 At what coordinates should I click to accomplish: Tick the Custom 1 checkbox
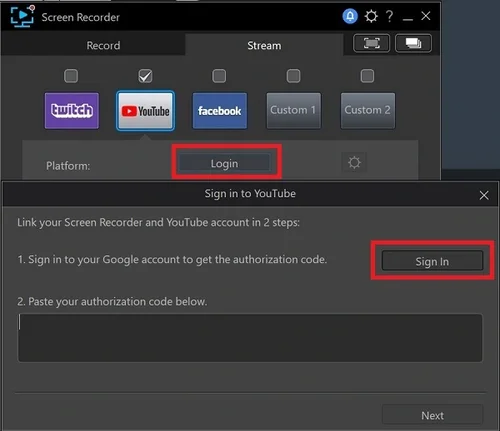point(293,76)
